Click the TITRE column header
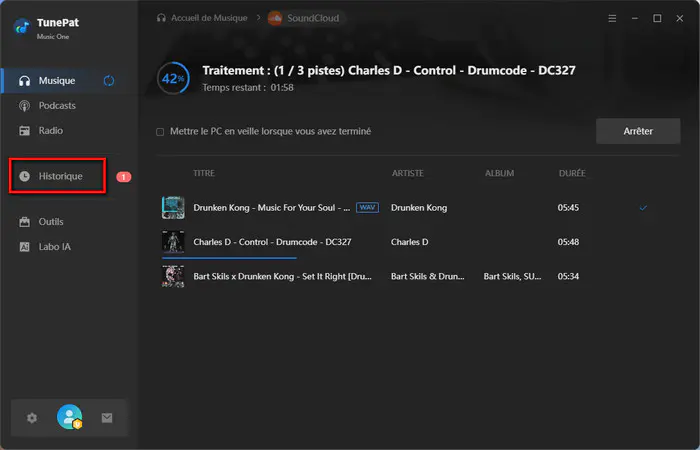Viewport: 700px width, 450px height. point(204,173)
